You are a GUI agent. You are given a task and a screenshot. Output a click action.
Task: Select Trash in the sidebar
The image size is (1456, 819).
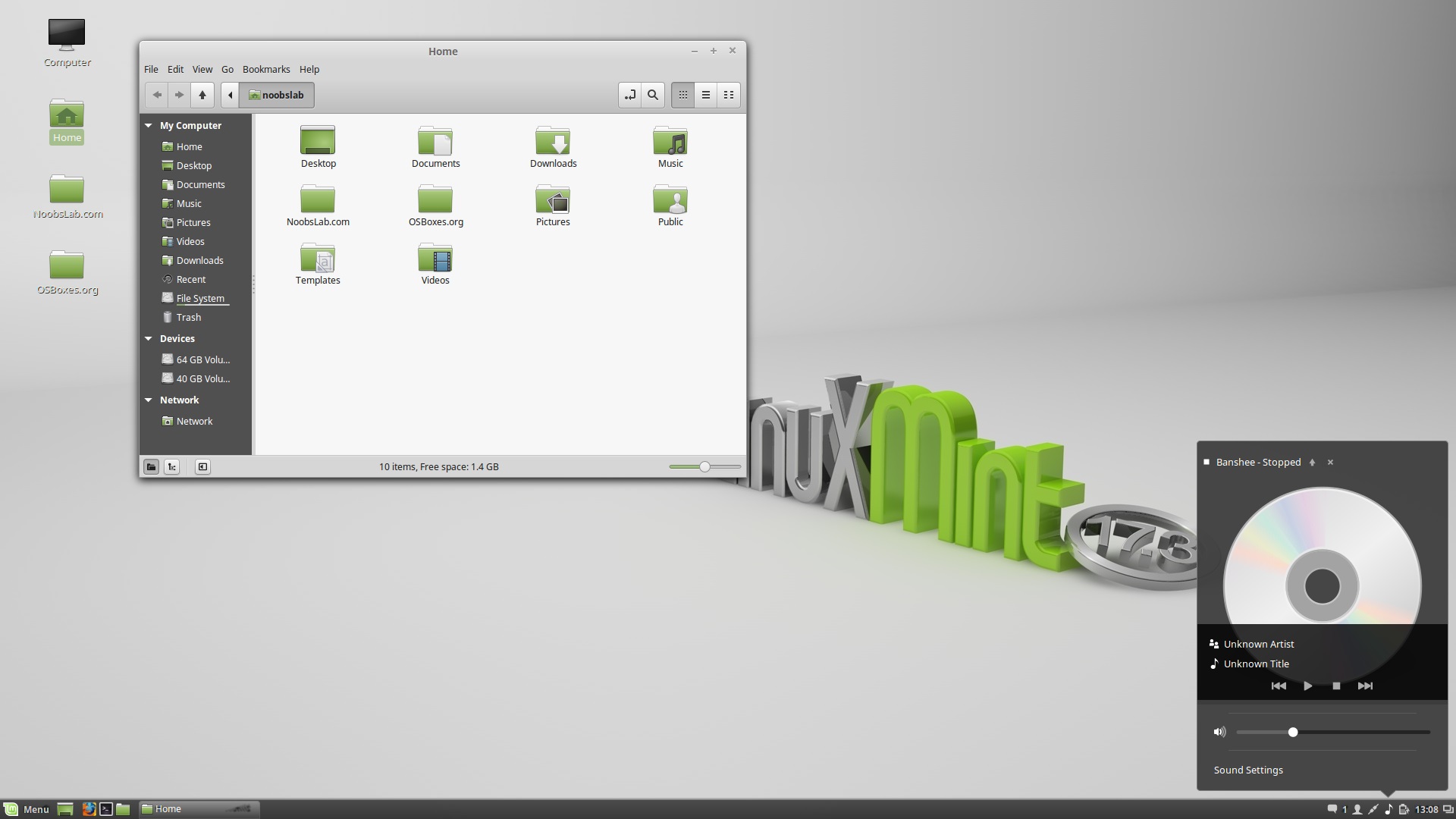[x=187, y=317]
